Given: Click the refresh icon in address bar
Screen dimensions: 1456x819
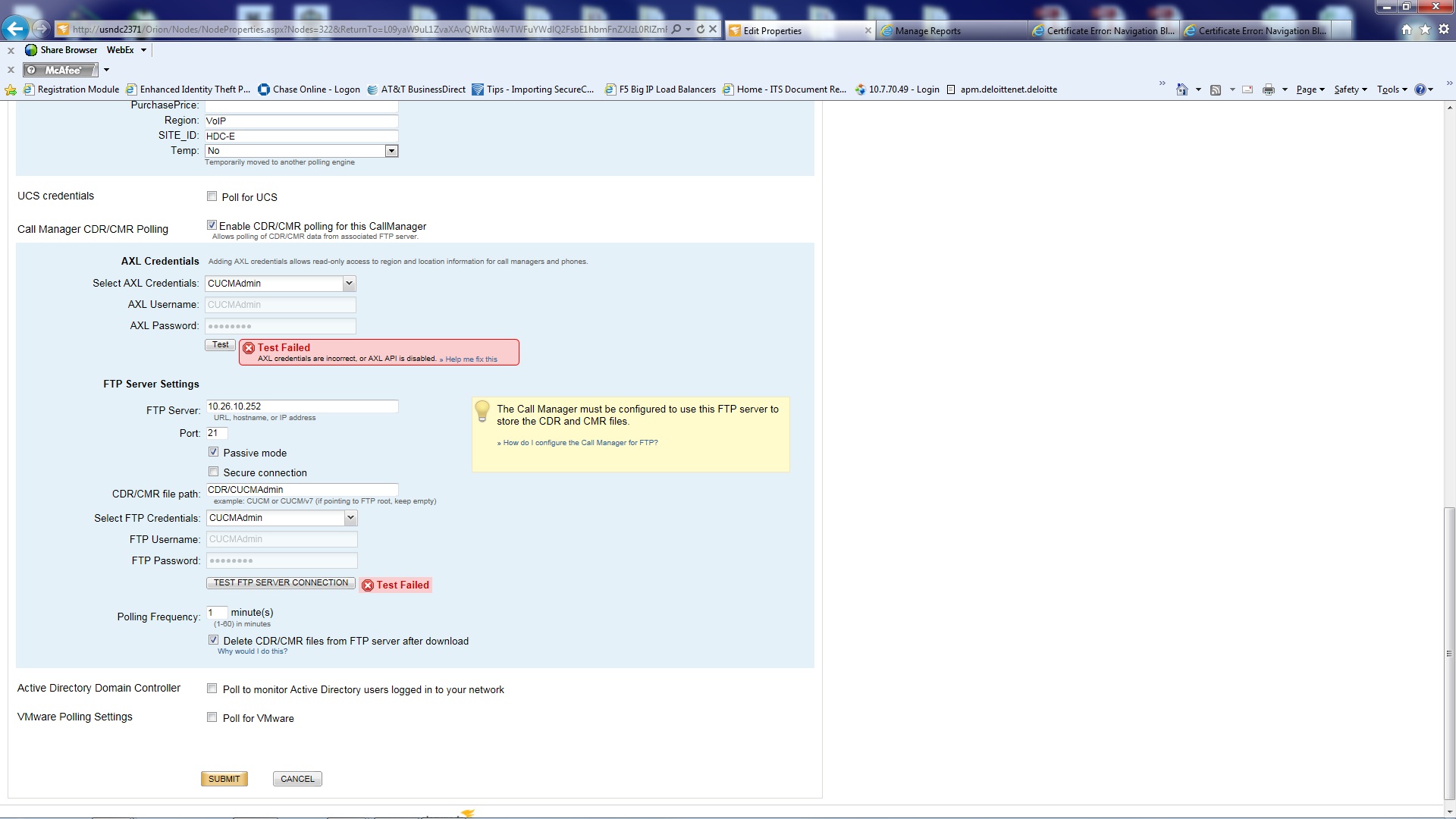Looking at the screenshot, I should (701, 30).
